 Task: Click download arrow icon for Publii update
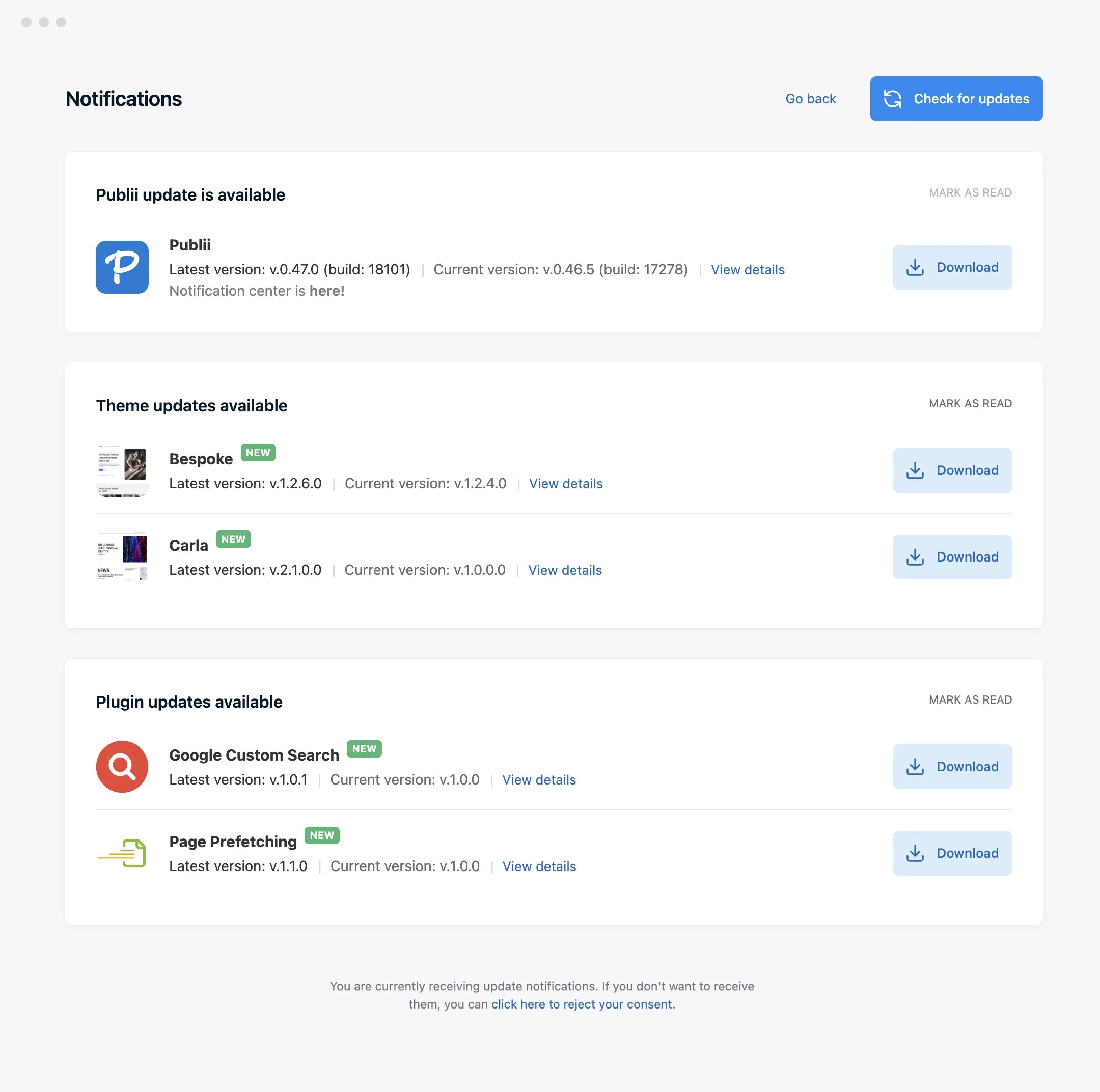point(915,267)
